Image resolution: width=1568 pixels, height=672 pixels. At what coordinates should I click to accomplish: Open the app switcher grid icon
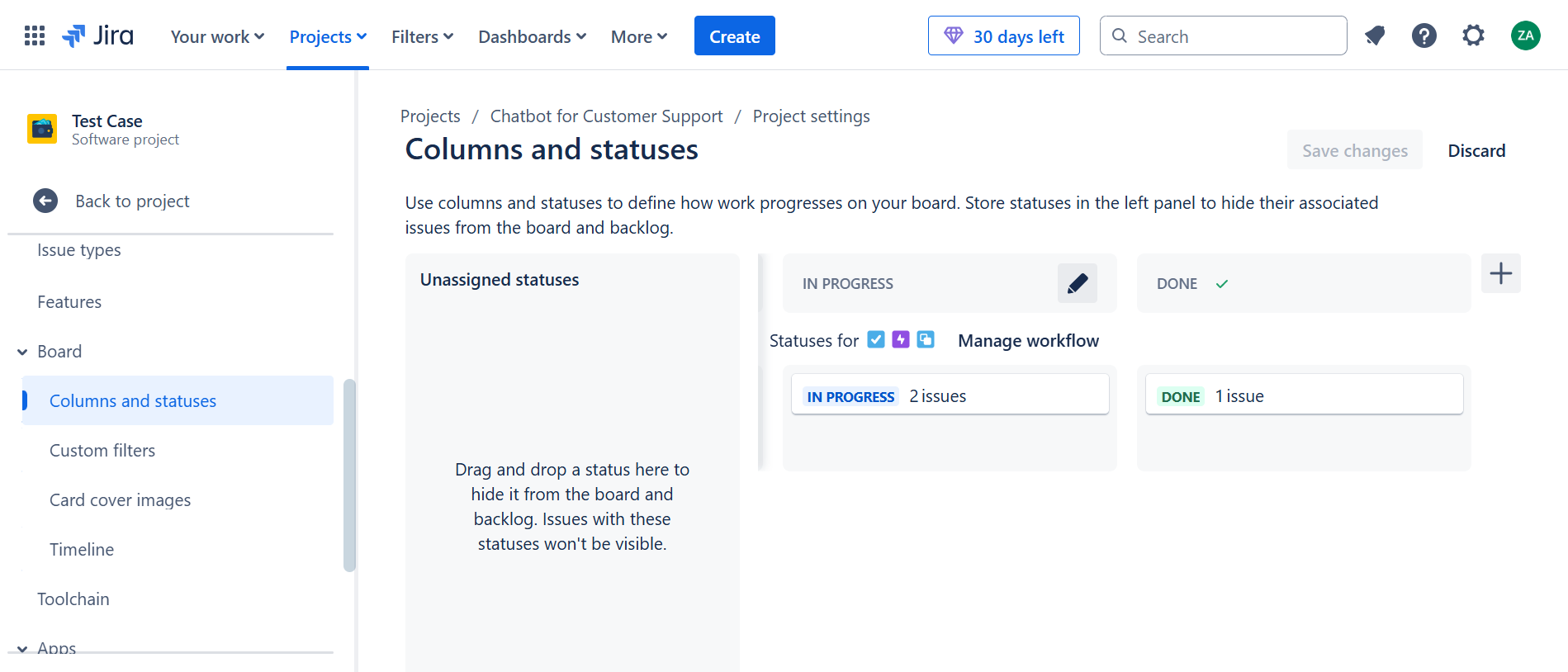35,35
